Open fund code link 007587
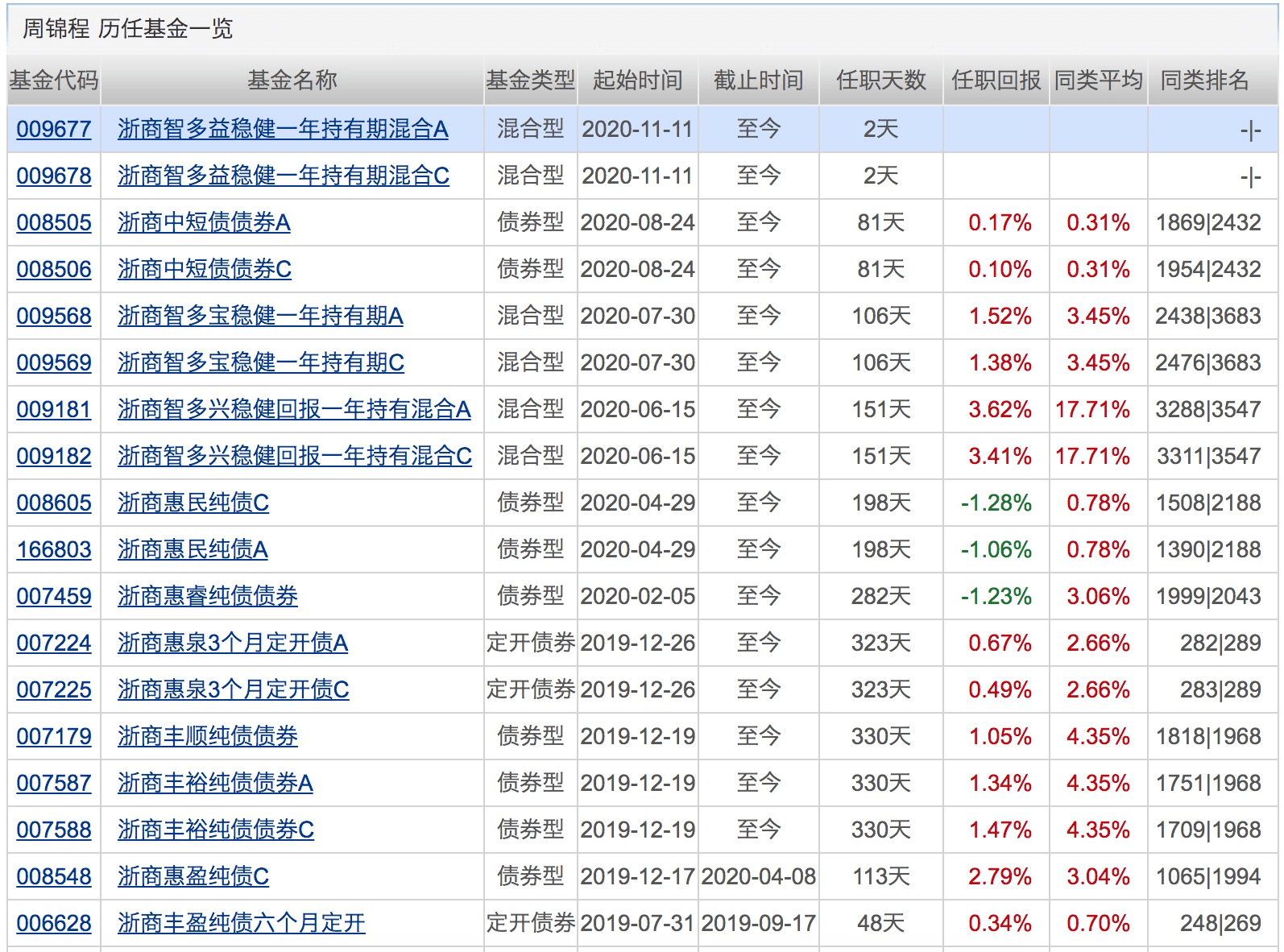The width and height of the screenshot is (1284, 952). pyautogui.click(x=54, y=783)
